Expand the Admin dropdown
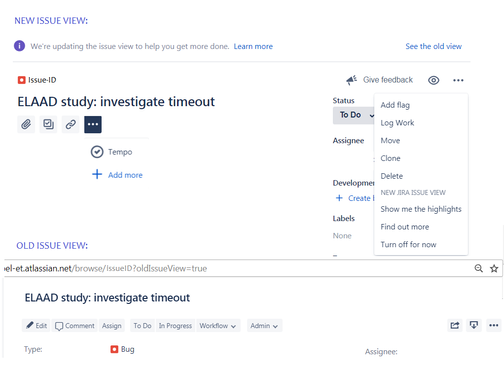This screenshot has width=504, height=381. point(264,326)
